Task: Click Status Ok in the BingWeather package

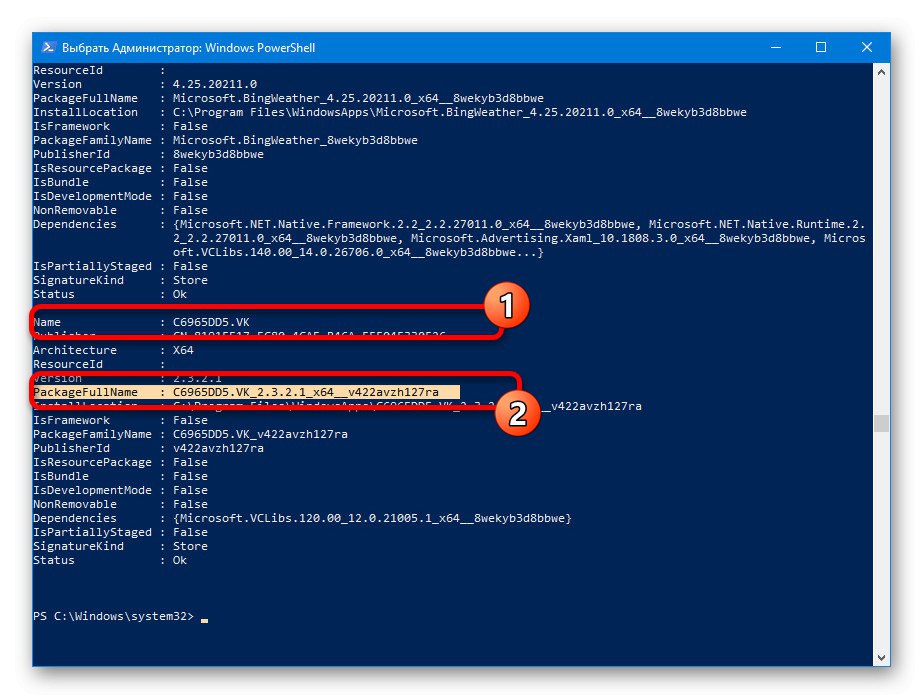Action: pyautogui.click(x=180, y=294)
